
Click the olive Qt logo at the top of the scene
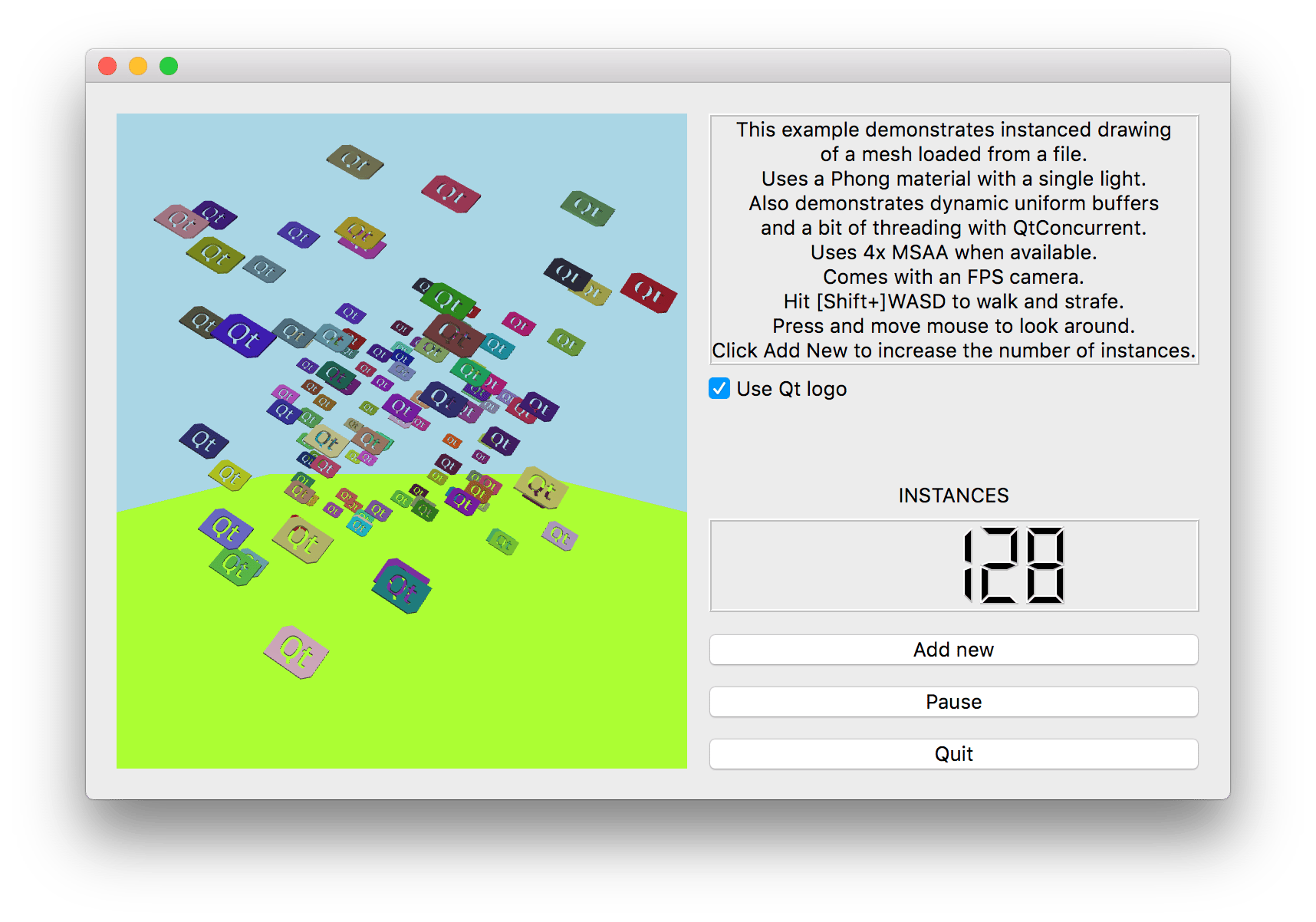354,161
